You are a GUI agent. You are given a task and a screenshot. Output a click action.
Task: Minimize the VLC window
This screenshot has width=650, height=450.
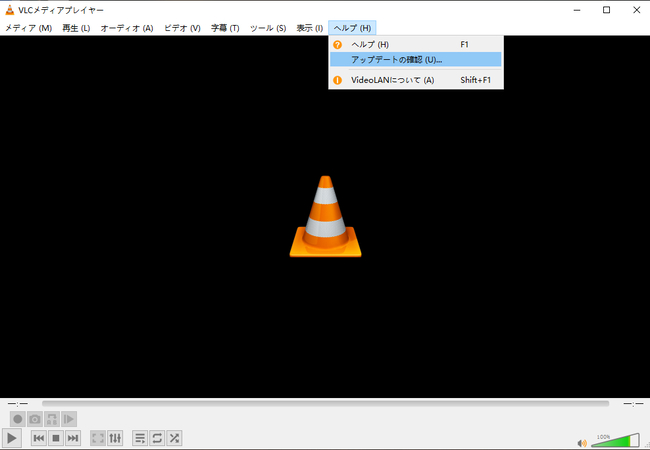click(577, 10)
